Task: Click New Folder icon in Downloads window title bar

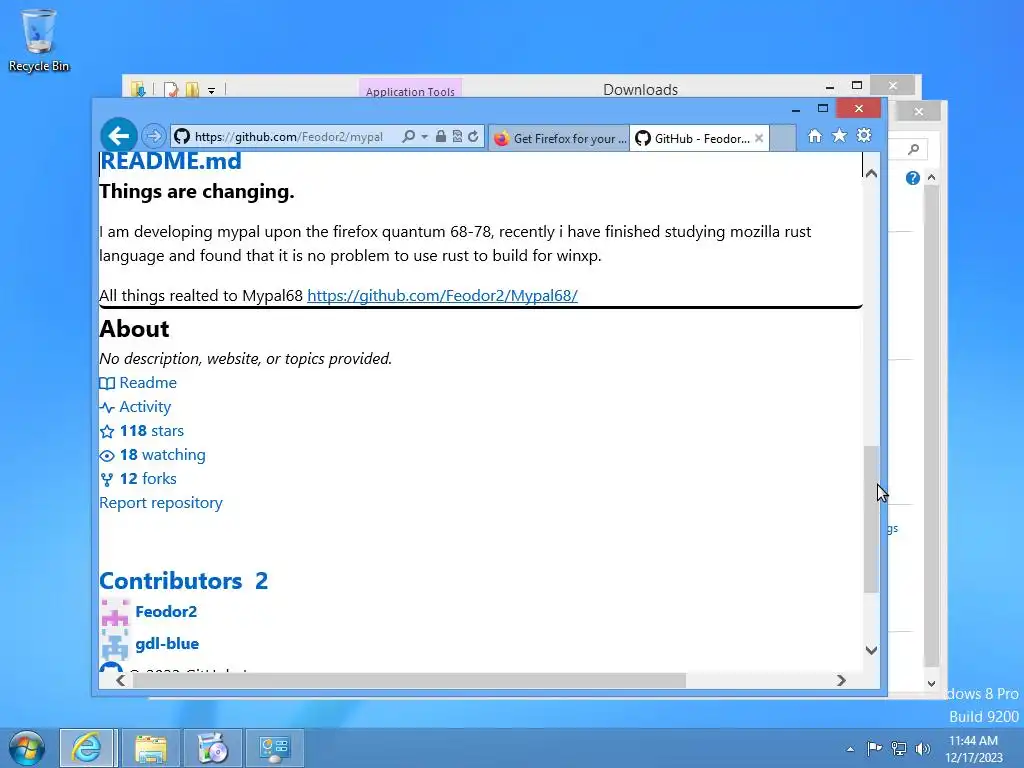Action: click(x=192, y=89)
